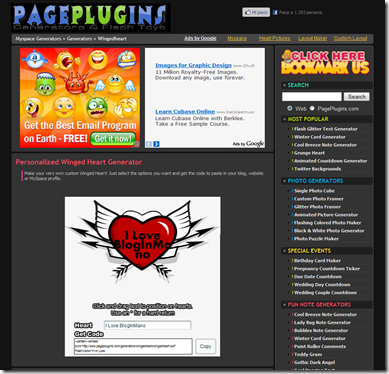The image size is (389, 374).
Task: Open Cool Breeze Note Generator under Most Popular
Action: [x=325, y=145]
